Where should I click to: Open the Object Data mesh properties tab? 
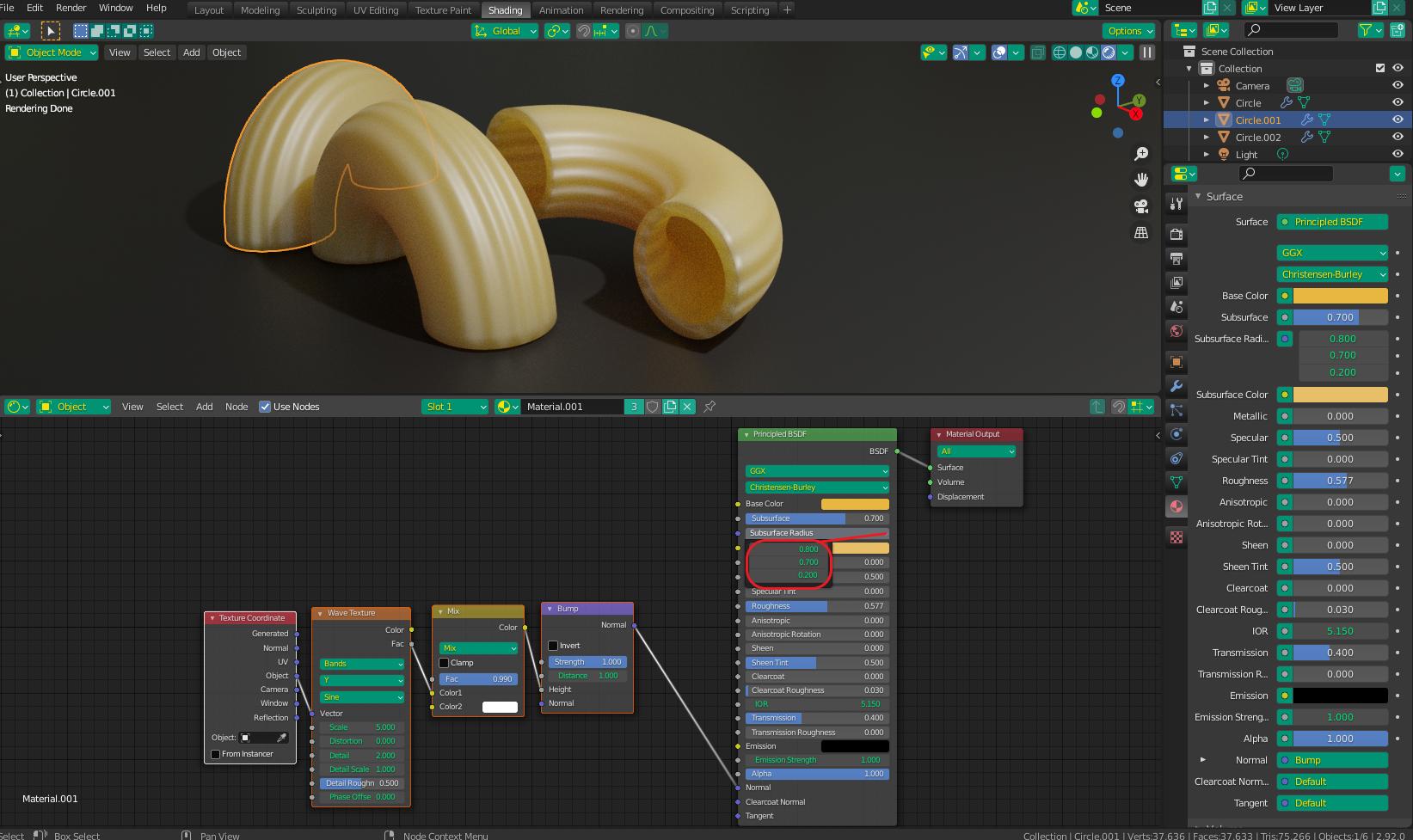pyautogui.click(x=1176, y=482)
